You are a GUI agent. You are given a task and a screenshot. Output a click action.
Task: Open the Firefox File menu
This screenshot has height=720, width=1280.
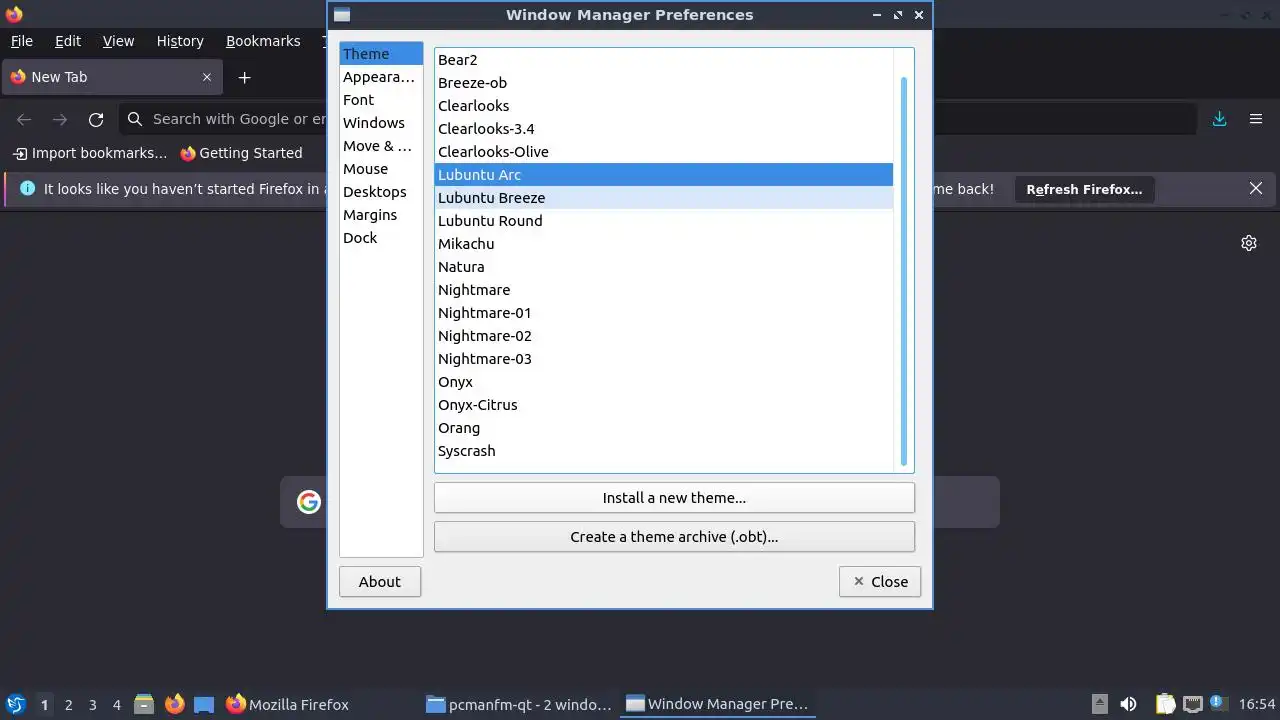point(21,41)
